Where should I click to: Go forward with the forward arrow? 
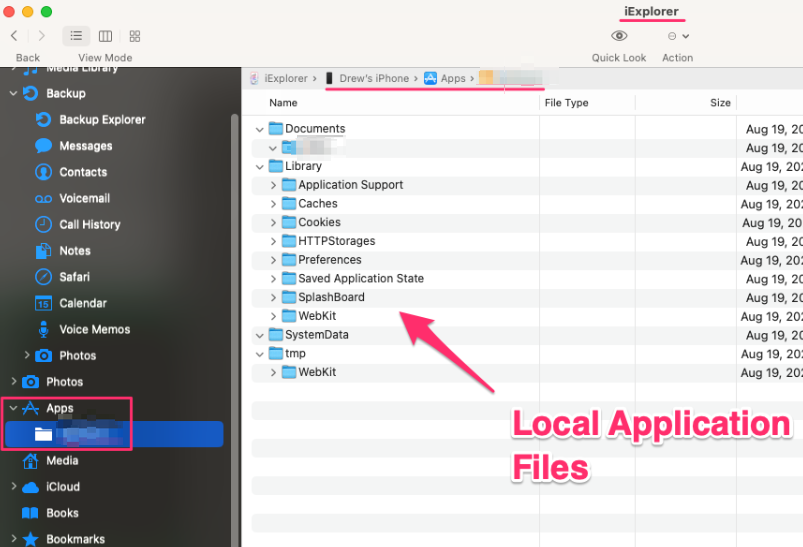pos(42,36)
